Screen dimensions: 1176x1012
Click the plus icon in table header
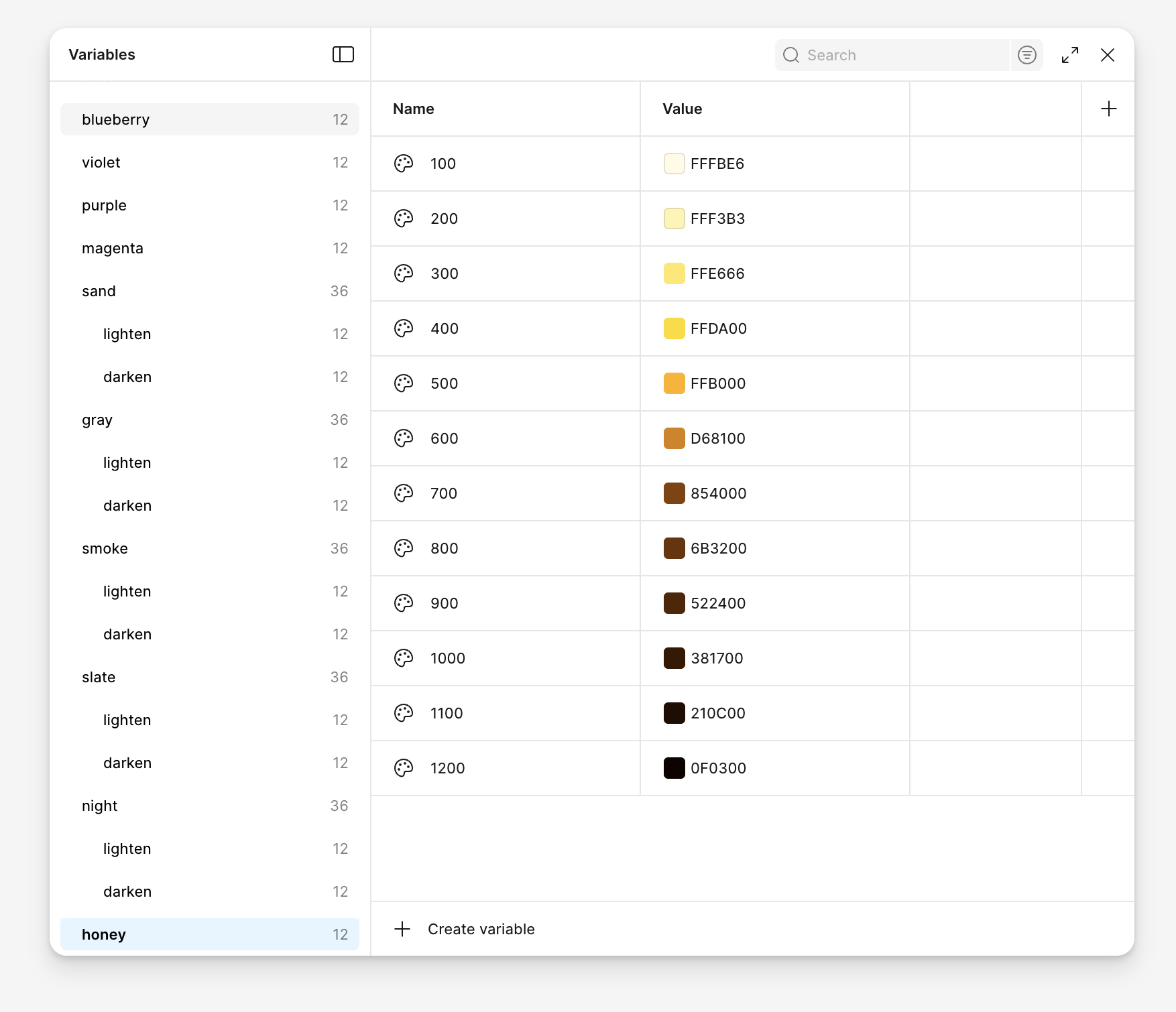coord(1108,109)
